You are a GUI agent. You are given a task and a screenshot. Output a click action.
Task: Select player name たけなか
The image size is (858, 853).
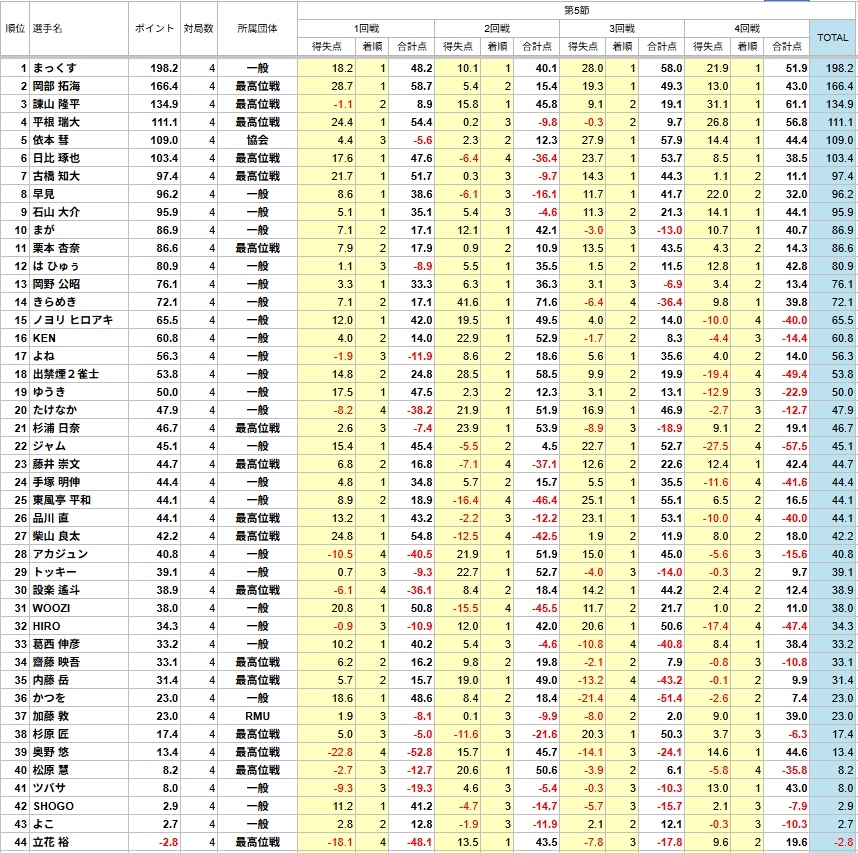55,410
